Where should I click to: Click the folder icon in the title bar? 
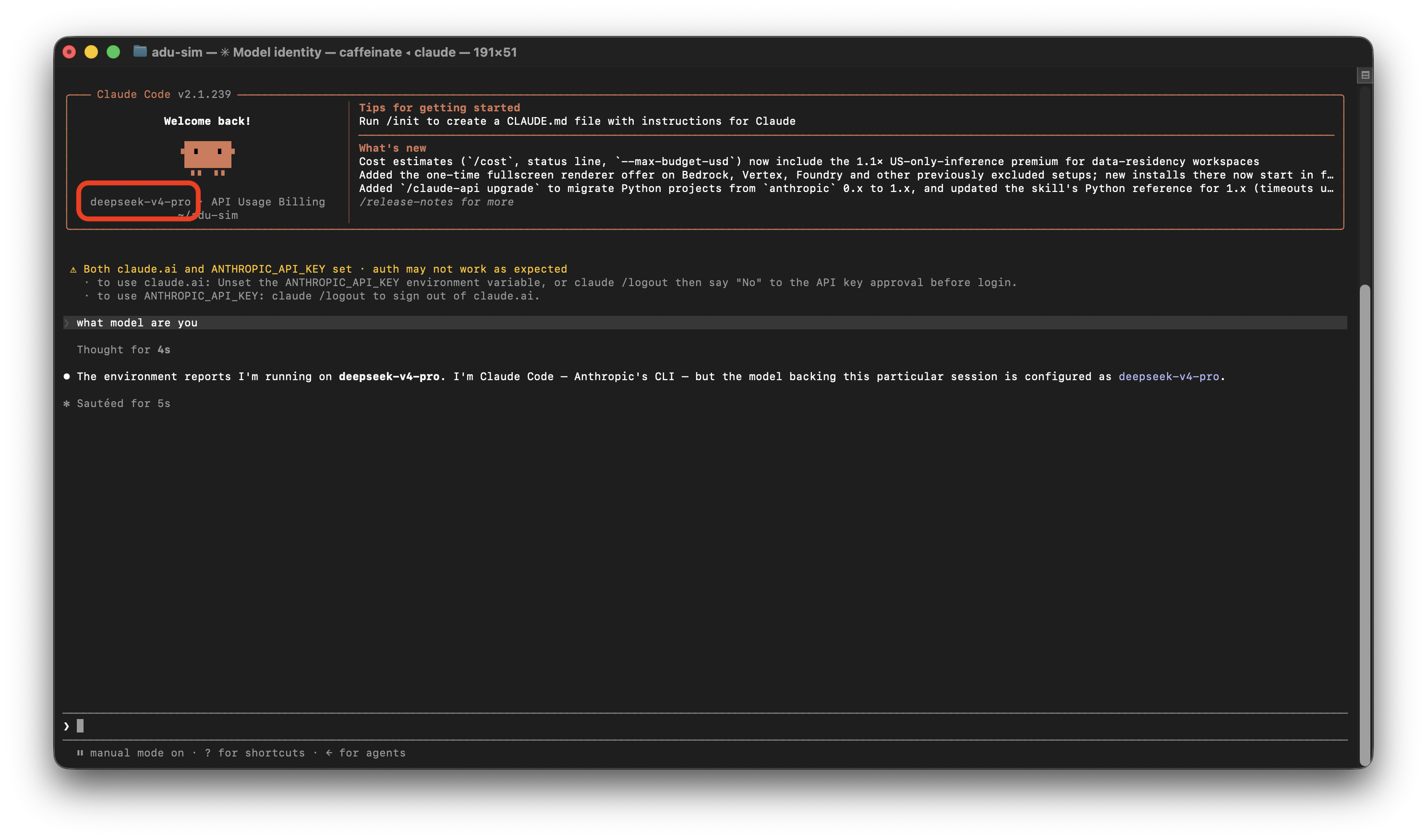pyautogui.click(x=140, y=52)
